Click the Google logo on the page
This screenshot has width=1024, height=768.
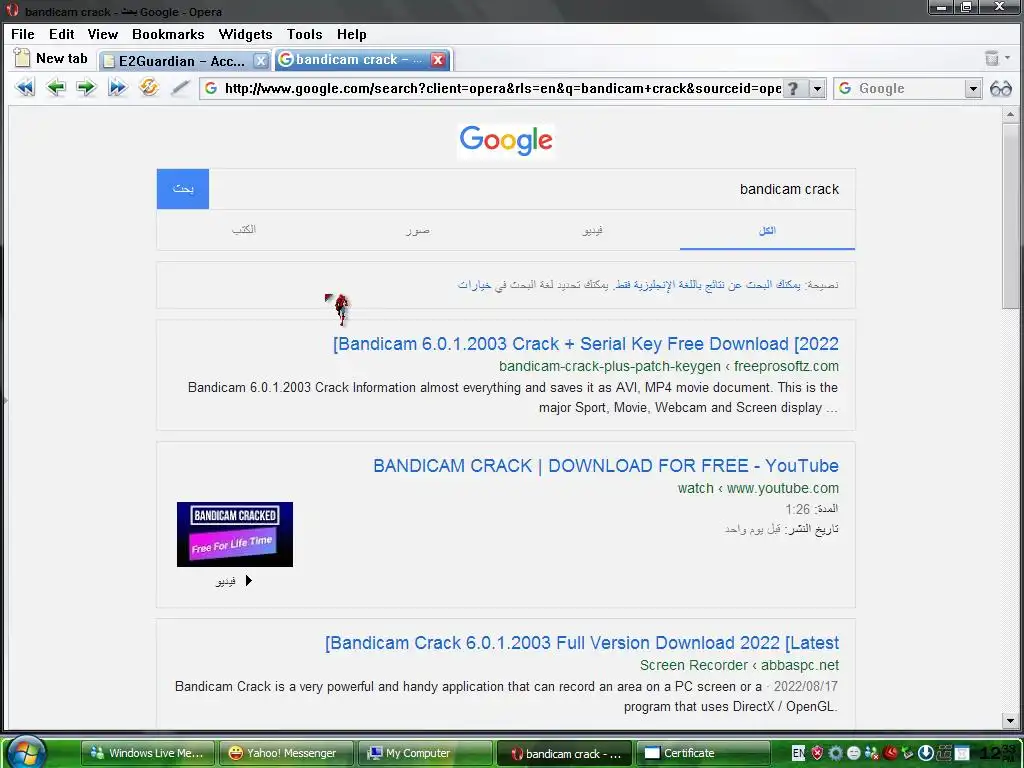coord(506,140)
